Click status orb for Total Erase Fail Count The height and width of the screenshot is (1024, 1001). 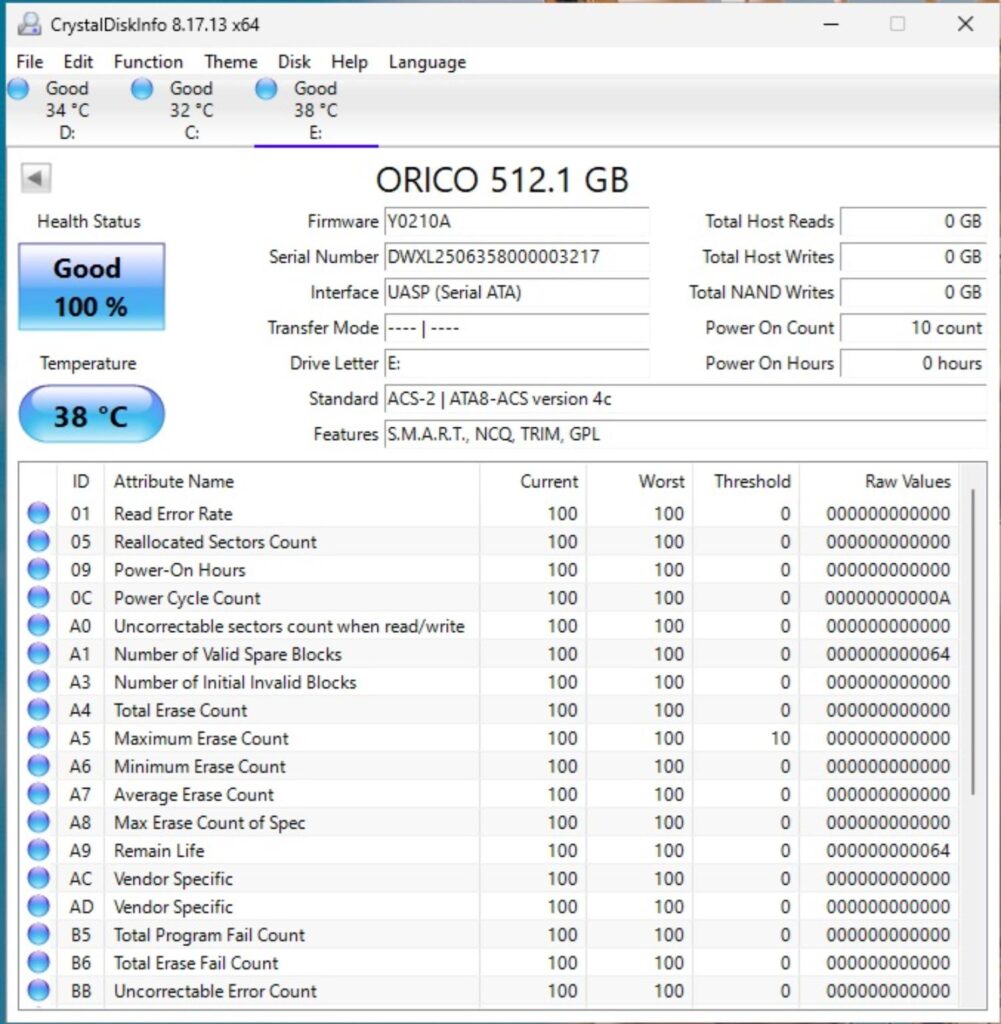pos(39,963)
